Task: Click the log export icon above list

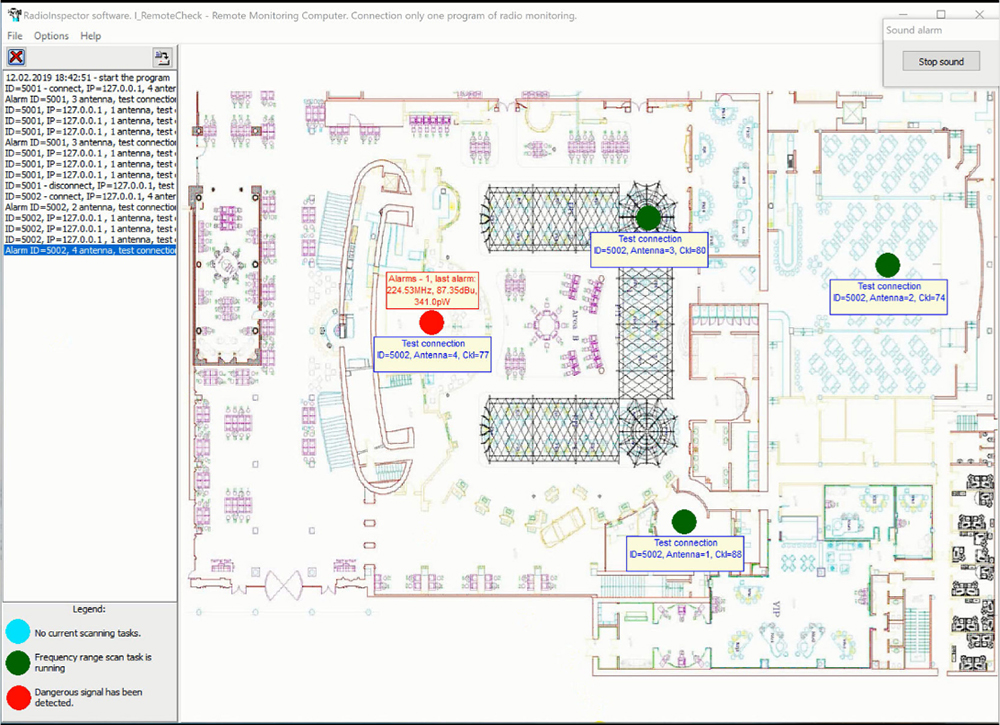Action: tap(161, 57)
